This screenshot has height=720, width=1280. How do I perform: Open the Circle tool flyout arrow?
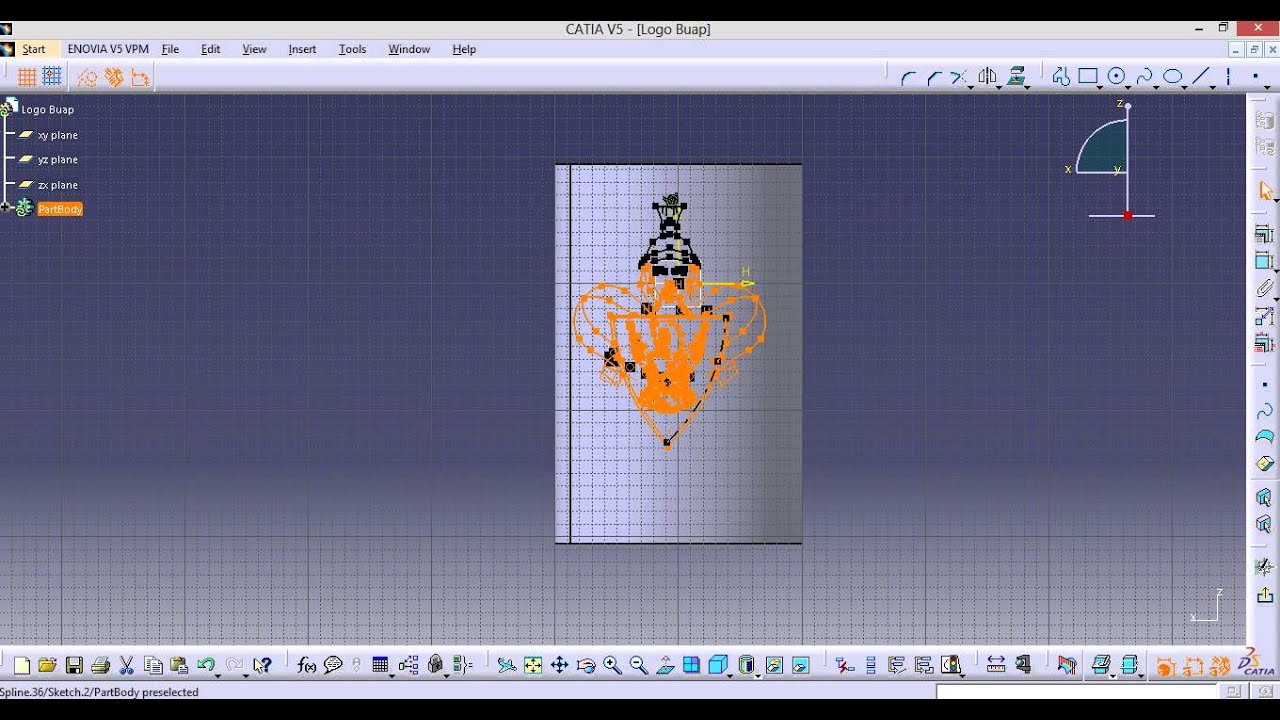1128,87
